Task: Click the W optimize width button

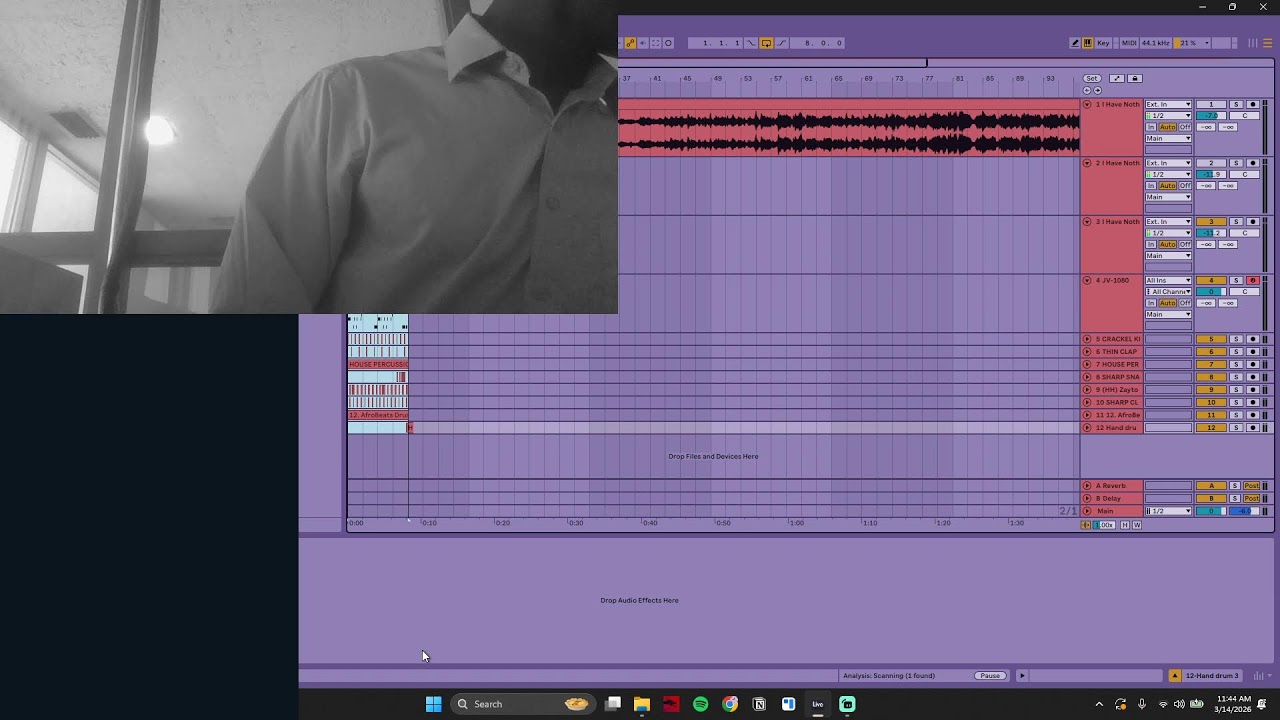Action: pos(1137,525)
